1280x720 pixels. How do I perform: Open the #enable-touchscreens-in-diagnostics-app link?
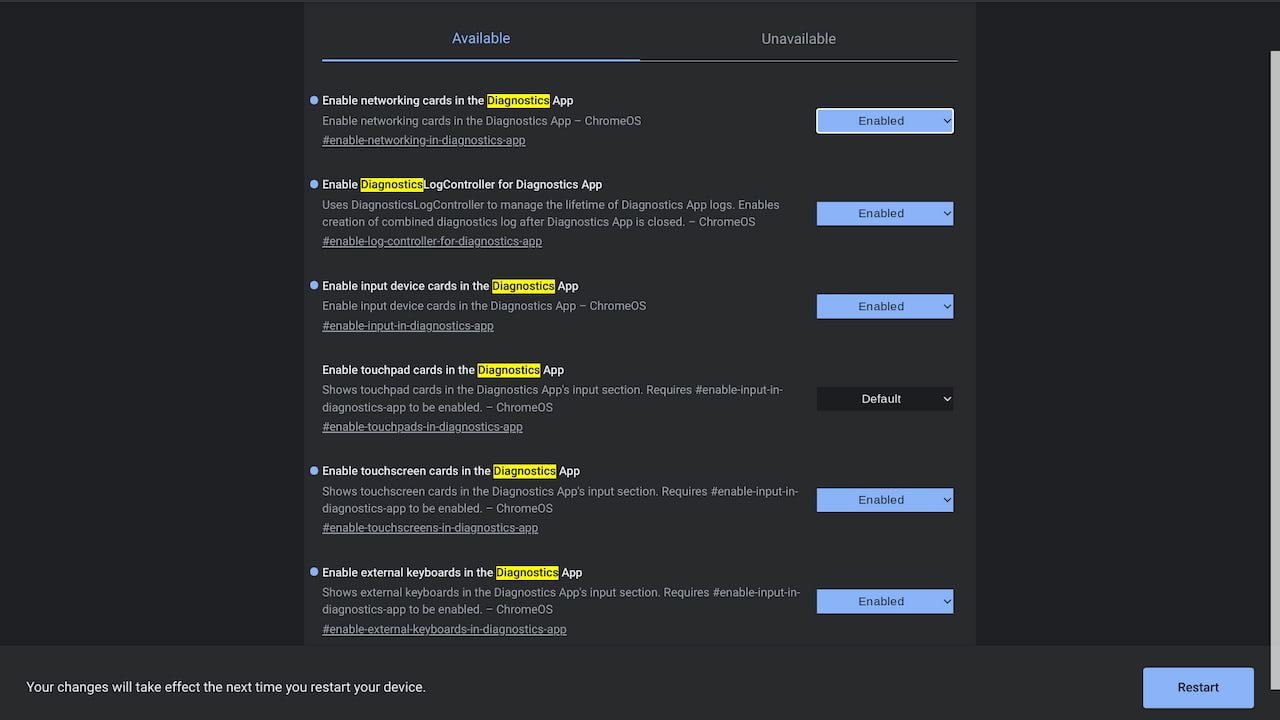pyautogui.click(x=430, y=528)
